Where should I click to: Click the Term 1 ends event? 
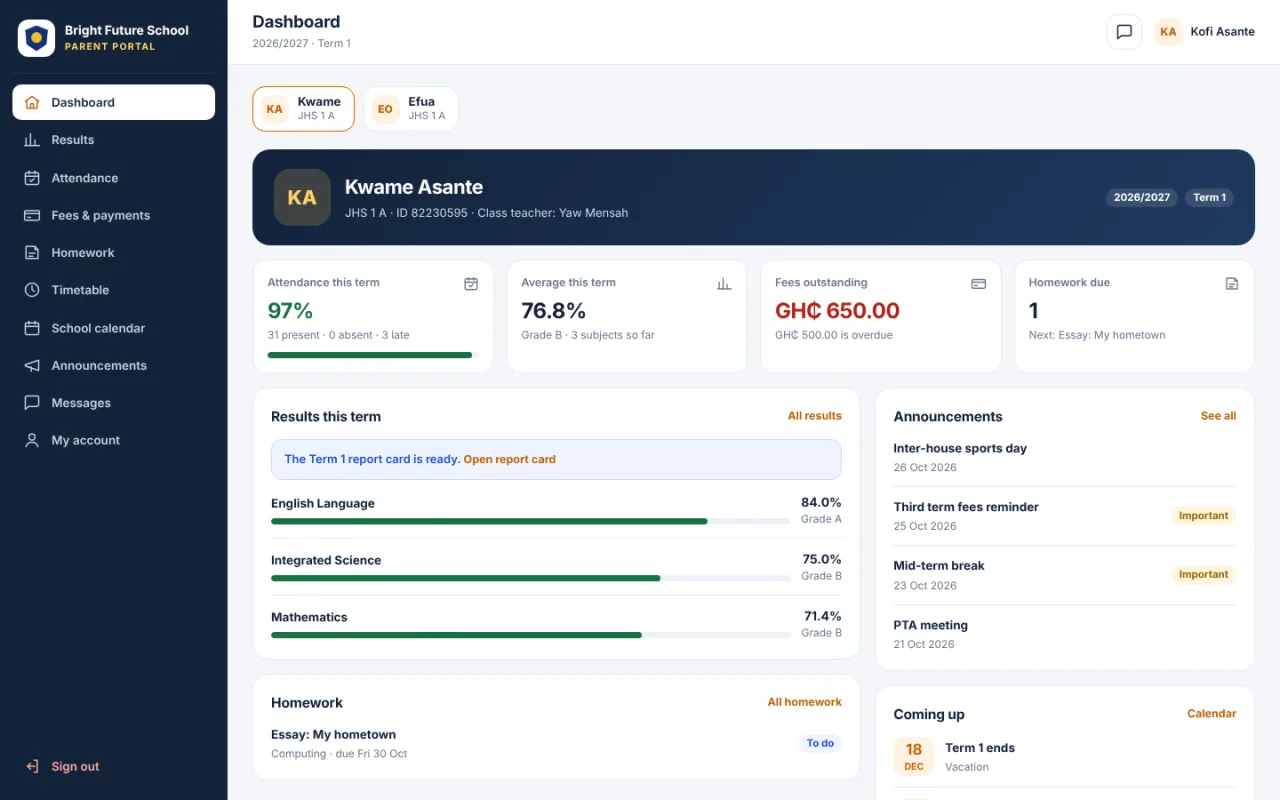point(1064,757)
